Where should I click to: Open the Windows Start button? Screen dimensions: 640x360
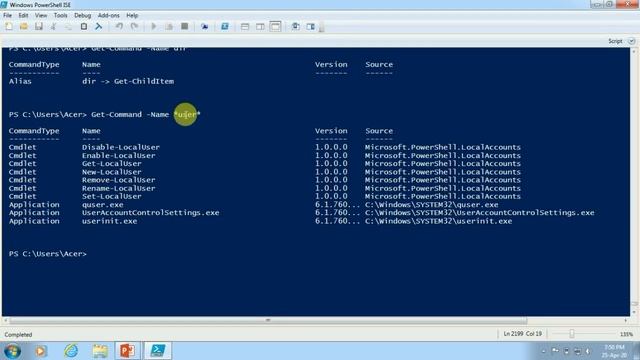(12, 351)
